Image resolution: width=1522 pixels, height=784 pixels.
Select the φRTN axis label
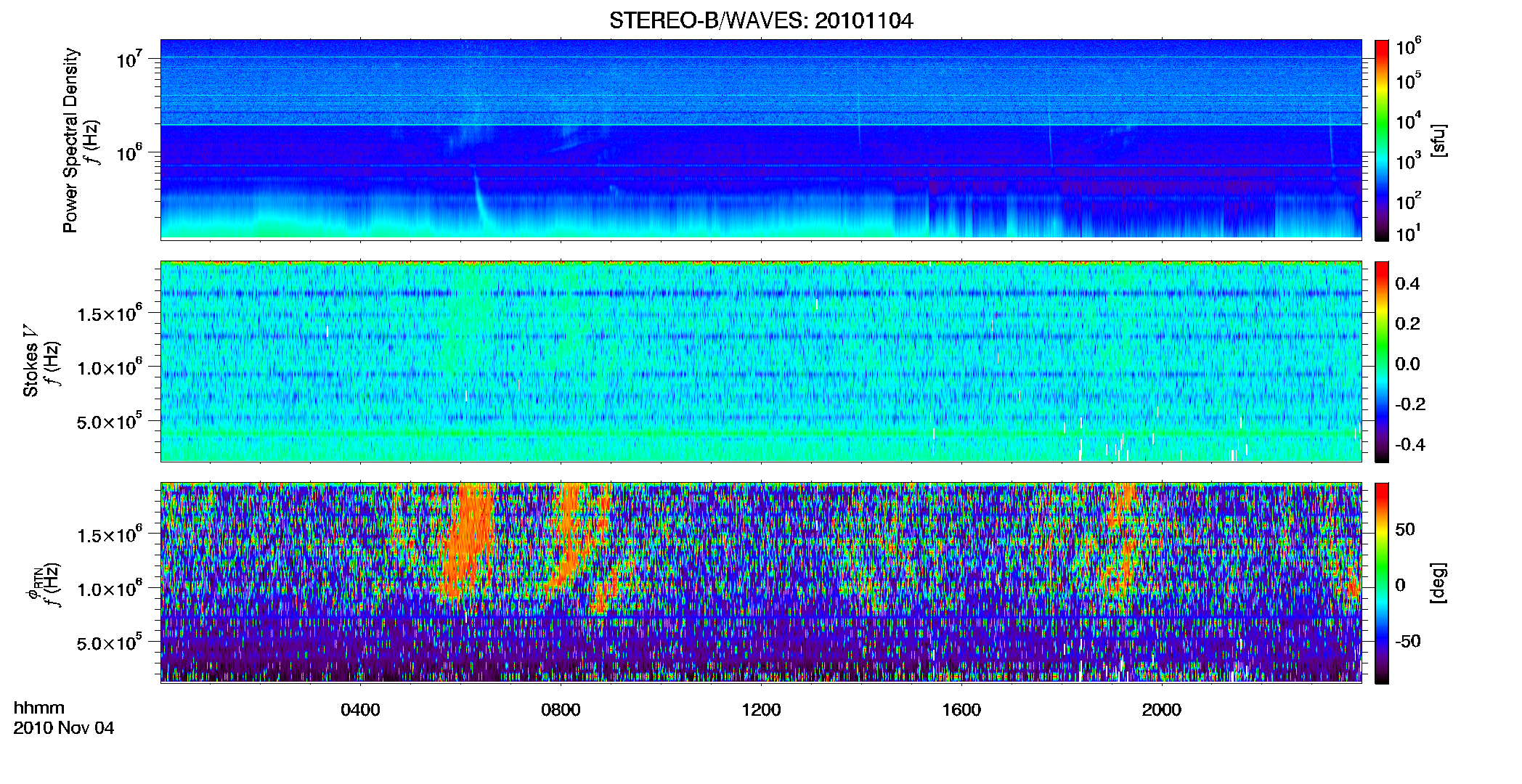(33, 583)
